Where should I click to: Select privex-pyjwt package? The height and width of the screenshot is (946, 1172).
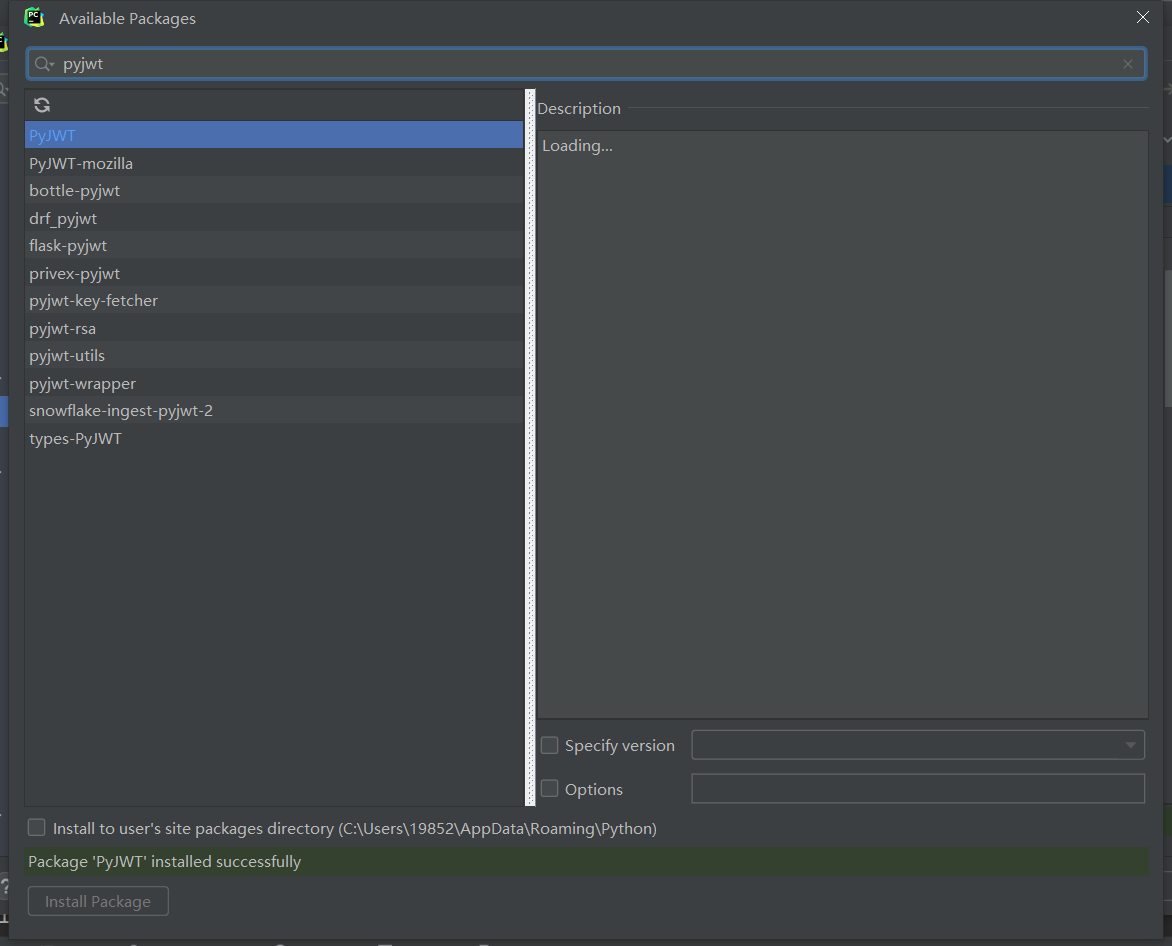[x=274, y=273]
